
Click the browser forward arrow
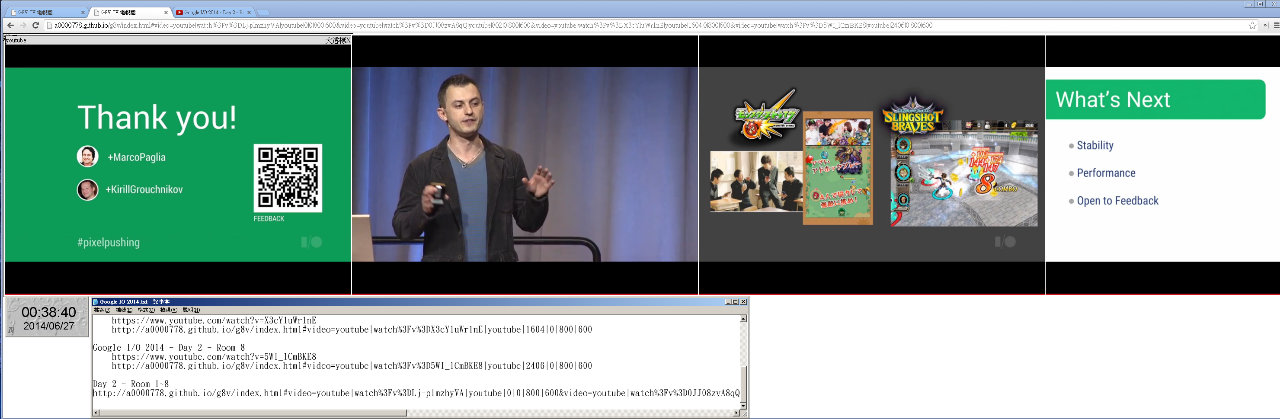[22, 24]
